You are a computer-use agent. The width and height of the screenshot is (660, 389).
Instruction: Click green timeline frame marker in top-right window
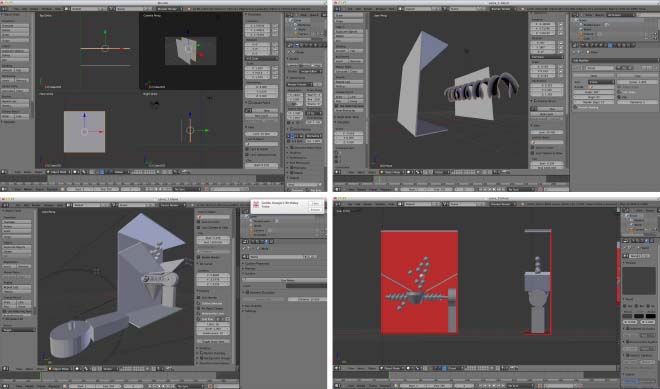click(x=379, y=180)
